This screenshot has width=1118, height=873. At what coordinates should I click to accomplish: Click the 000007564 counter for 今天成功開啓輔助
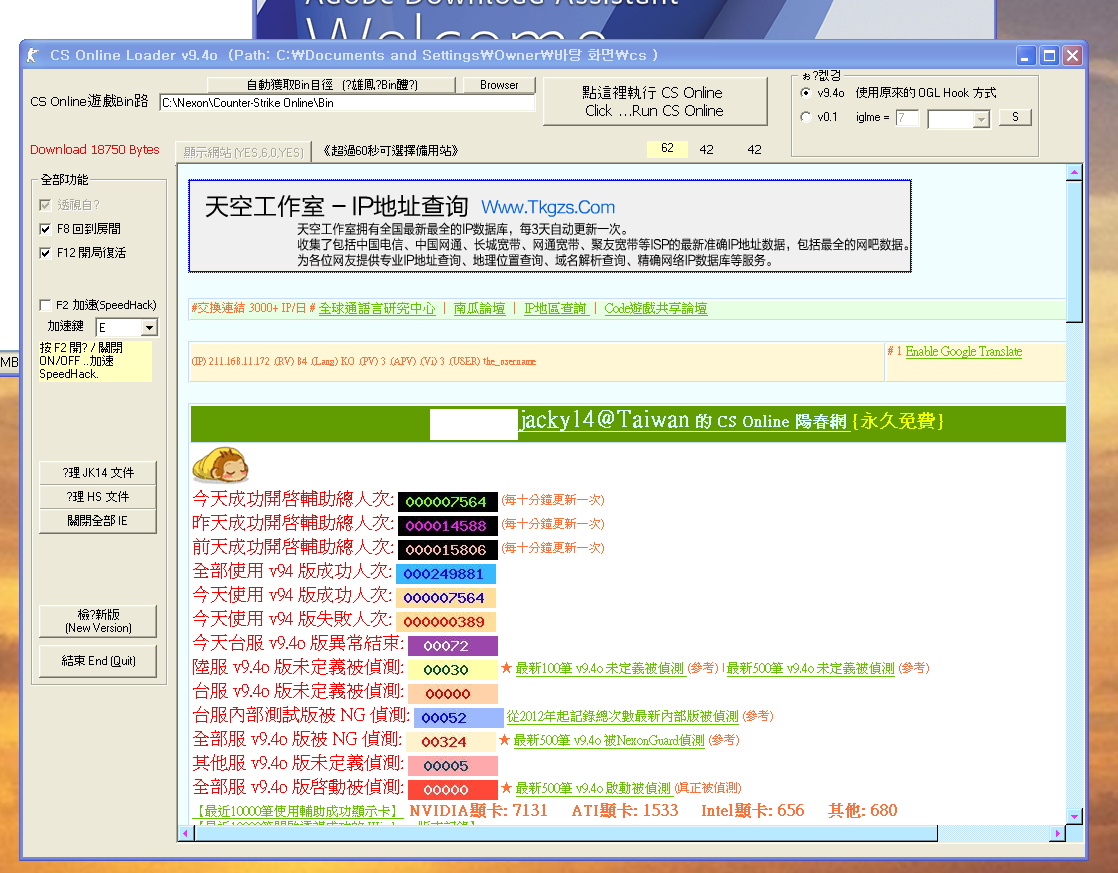pyautogui.click(x=446, y=502)
